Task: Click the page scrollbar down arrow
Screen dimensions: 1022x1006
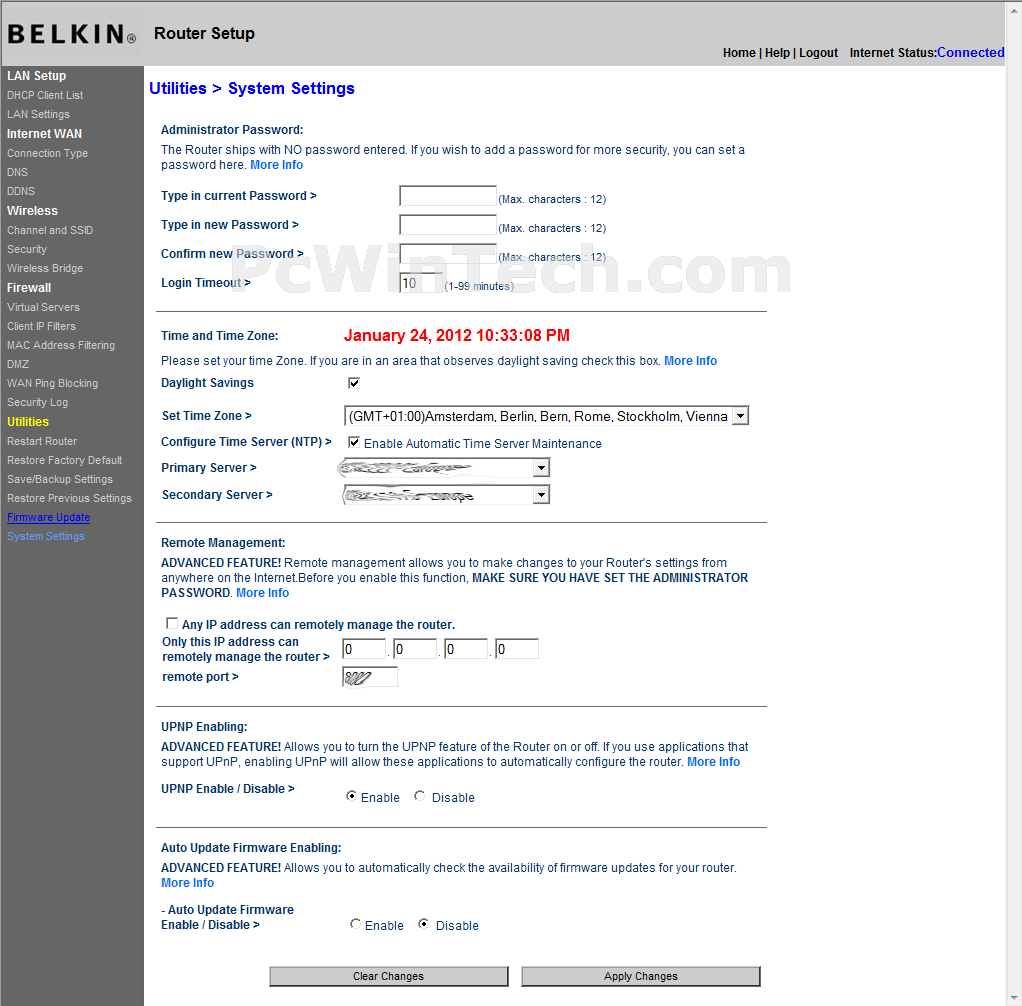Action: click(1014, 998)
